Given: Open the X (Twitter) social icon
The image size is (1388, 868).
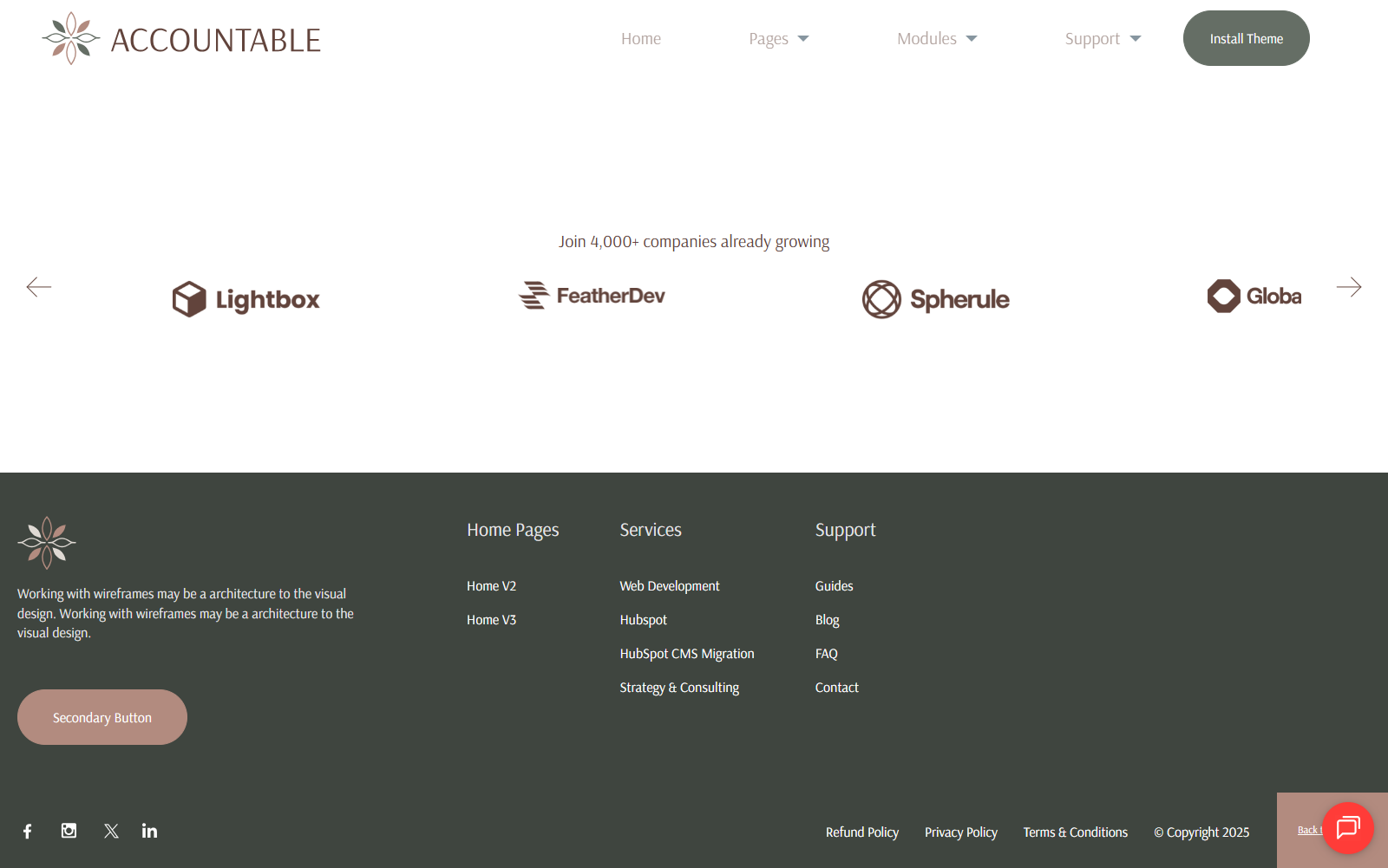Looking at the screenshot, I should tap(111, 831).
